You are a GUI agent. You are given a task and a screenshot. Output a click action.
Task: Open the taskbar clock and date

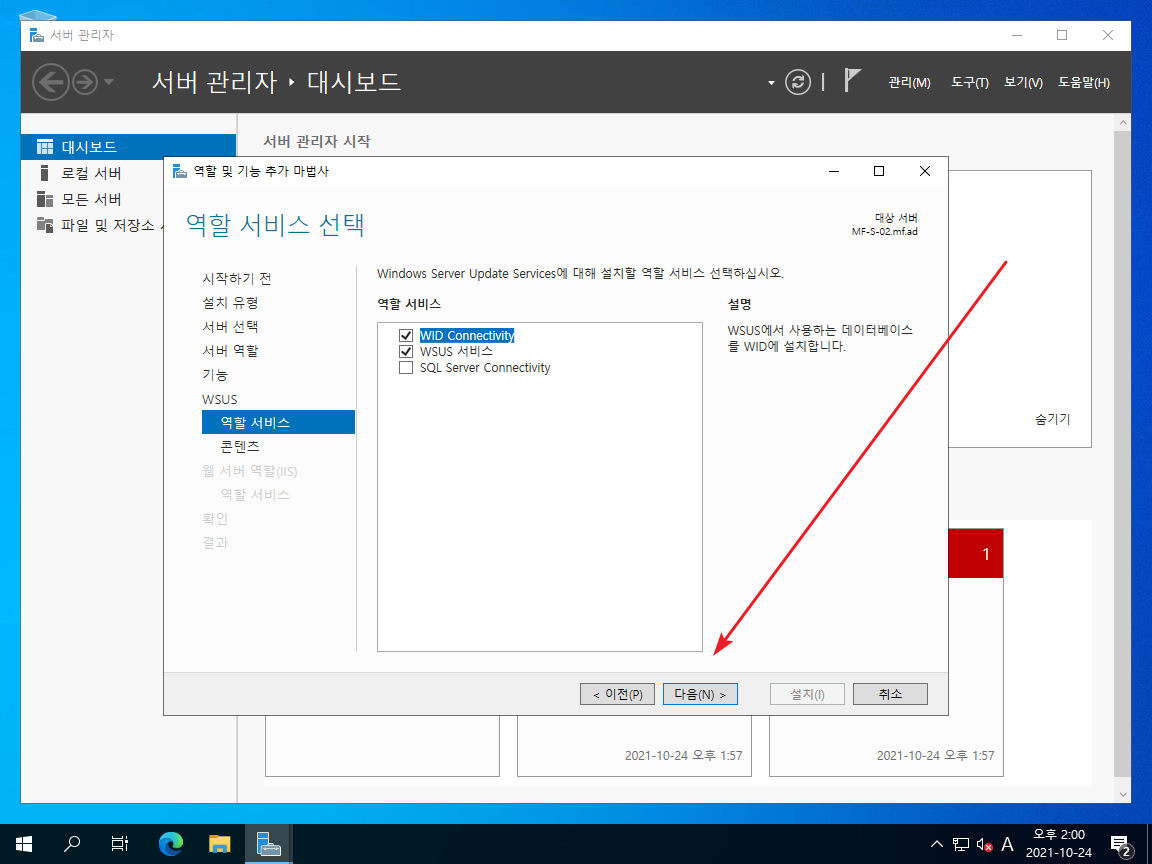point(1059,843)
